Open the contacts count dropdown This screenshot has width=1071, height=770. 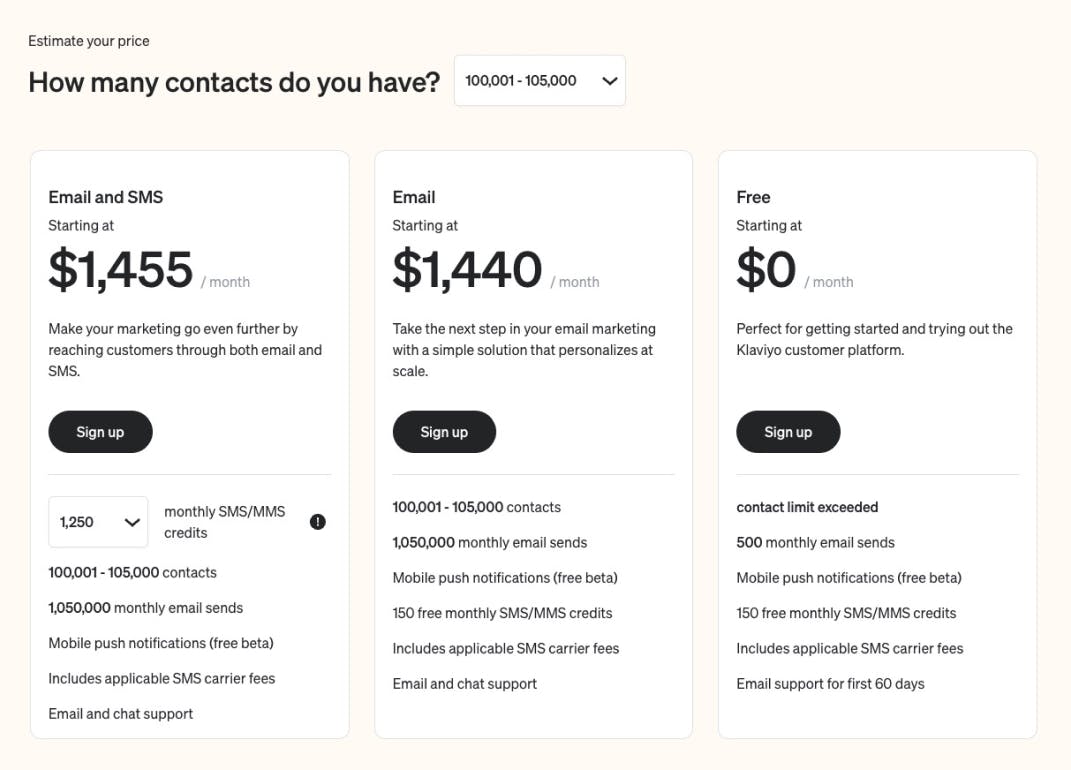(540, 81)
